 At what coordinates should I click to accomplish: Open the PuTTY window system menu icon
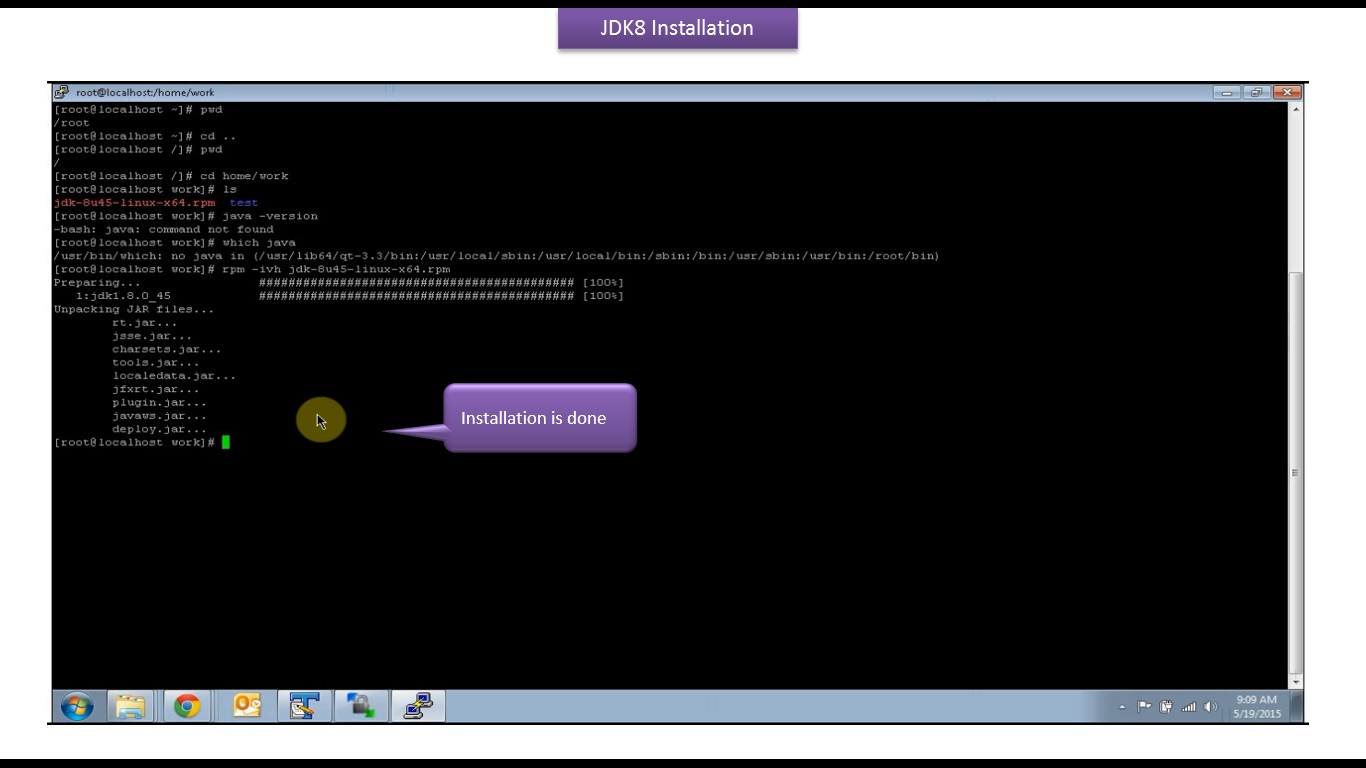(62, 92)
